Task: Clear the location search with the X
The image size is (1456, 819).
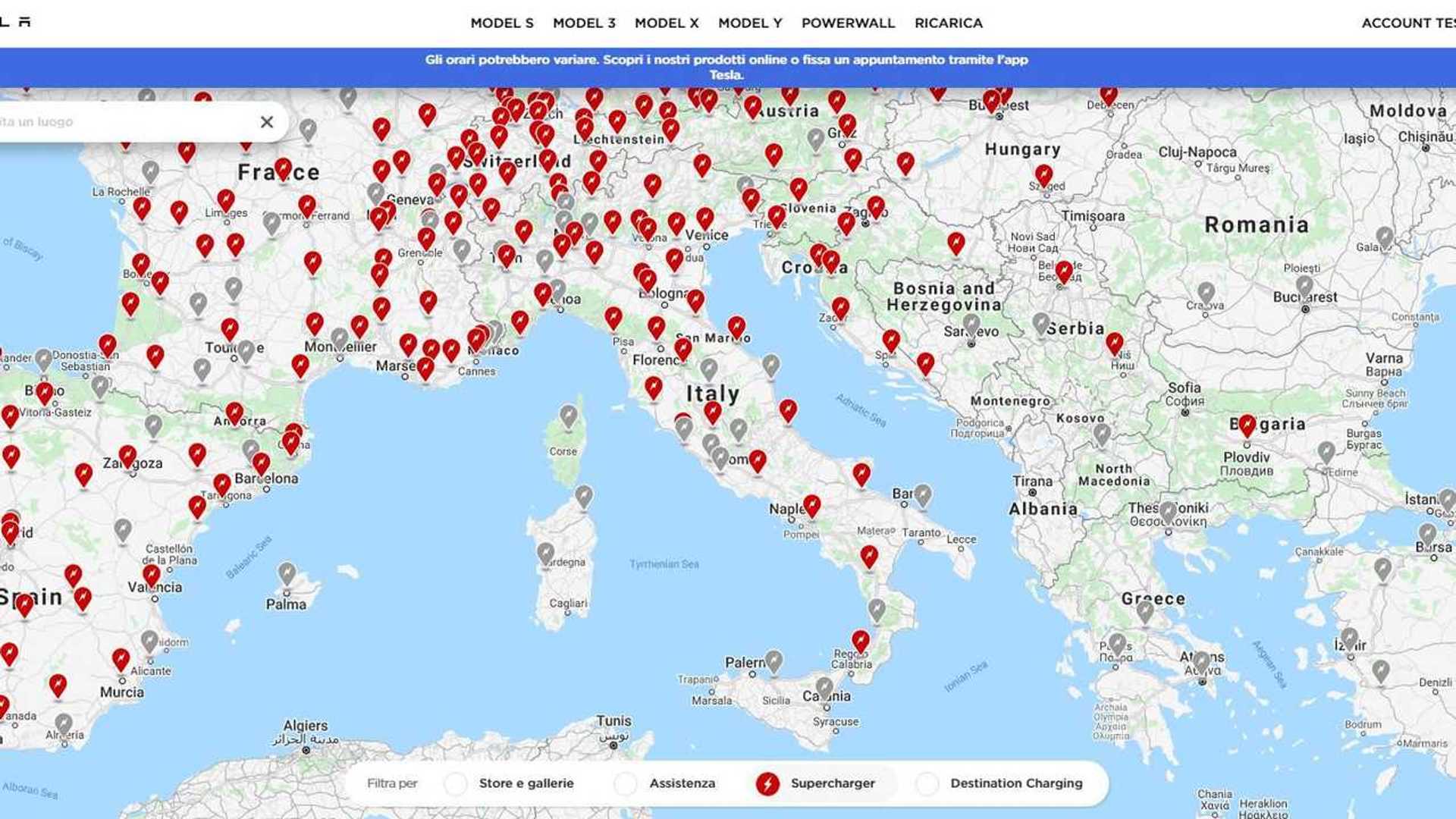Action: pos(267,122)
